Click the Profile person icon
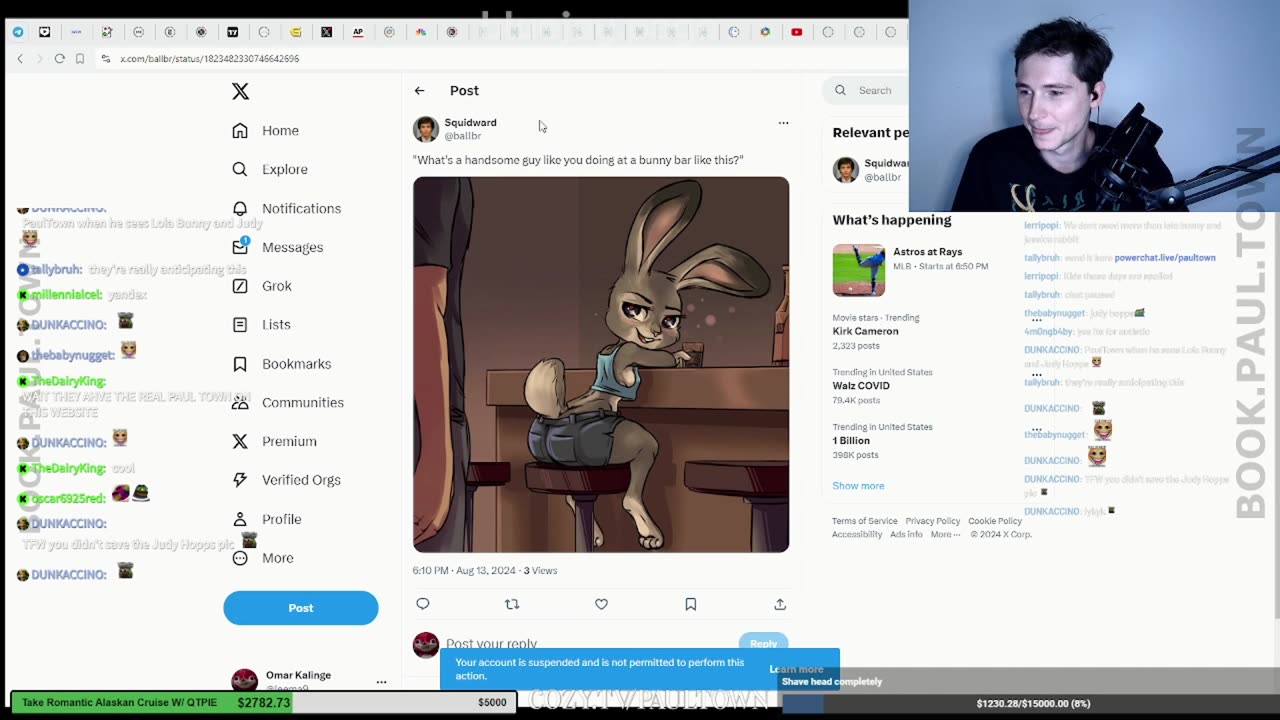1280x720 pixels. [x=240, y=519]
